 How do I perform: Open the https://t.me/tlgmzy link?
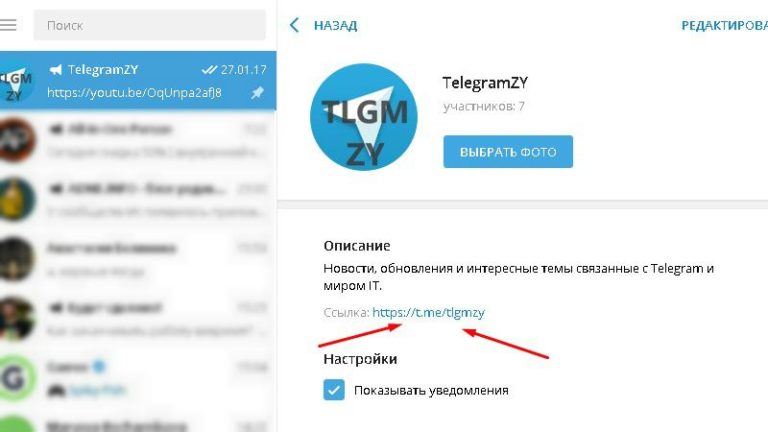[428, 312]
